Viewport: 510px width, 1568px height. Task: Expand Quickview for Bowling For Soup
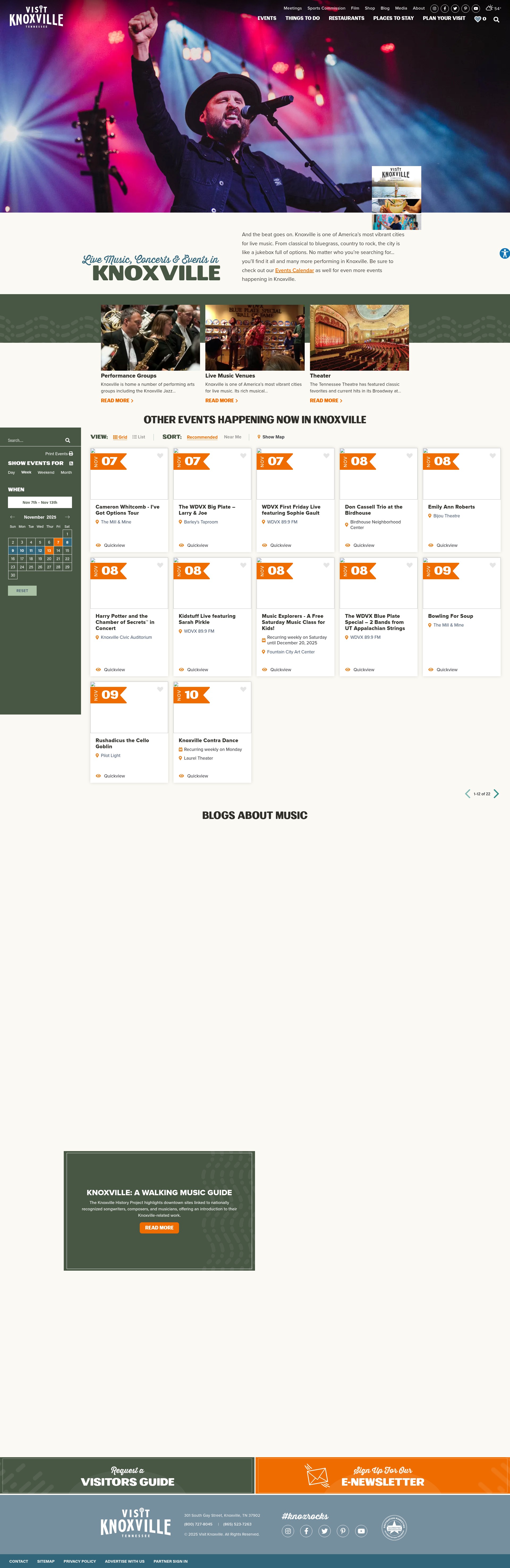[443, 670]
